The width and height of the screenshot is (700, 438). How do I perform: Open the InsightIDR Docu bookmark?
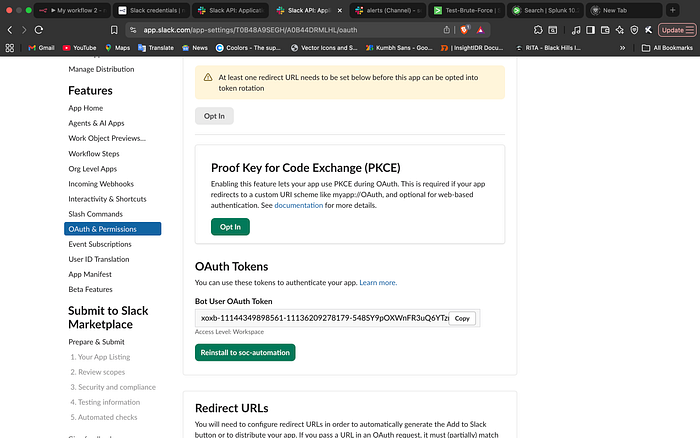pos(472,48)
